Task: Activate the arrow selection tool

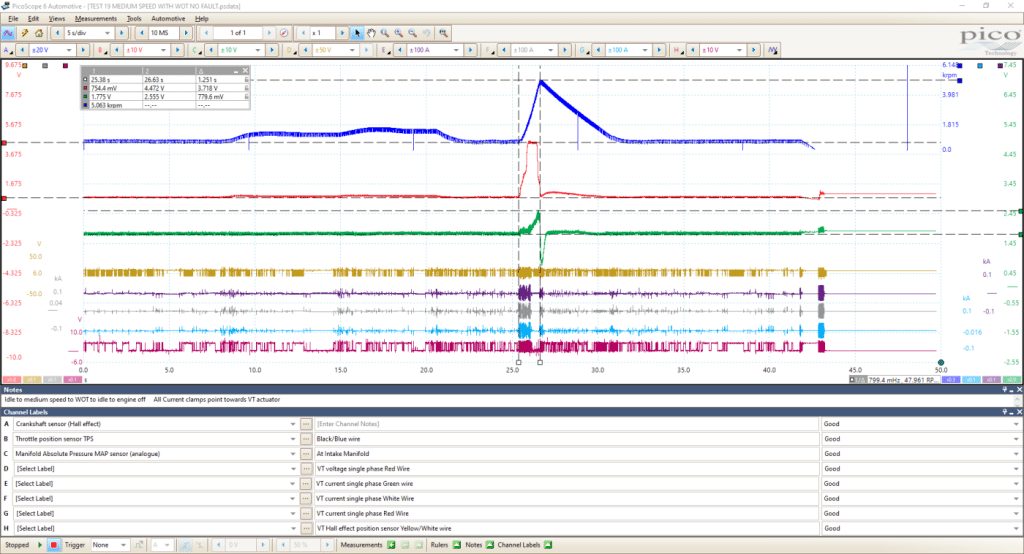Action: pyautogui.click(x=357, y=33)
